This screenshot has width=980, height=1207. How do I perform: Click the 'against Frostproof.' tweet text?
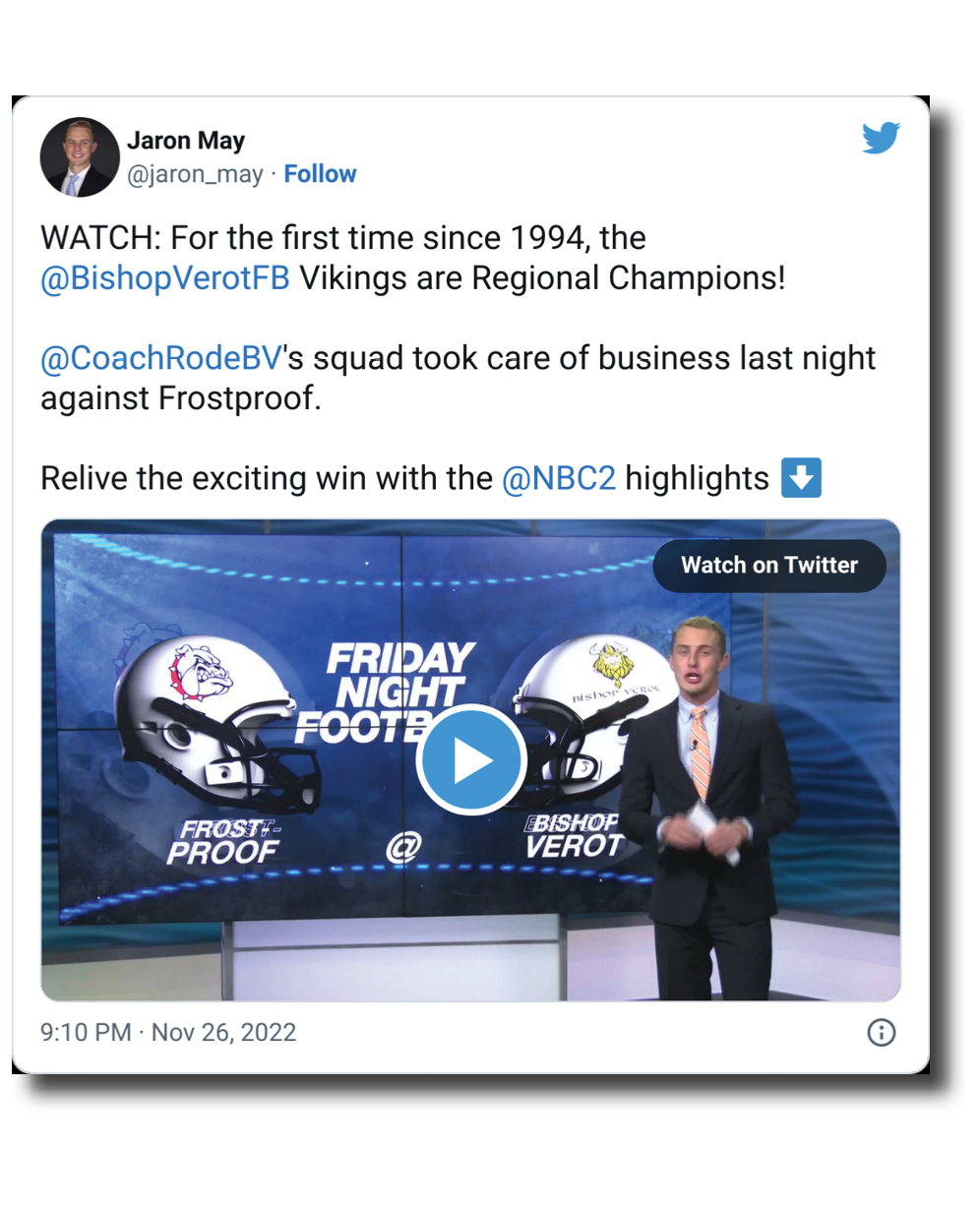180,398
